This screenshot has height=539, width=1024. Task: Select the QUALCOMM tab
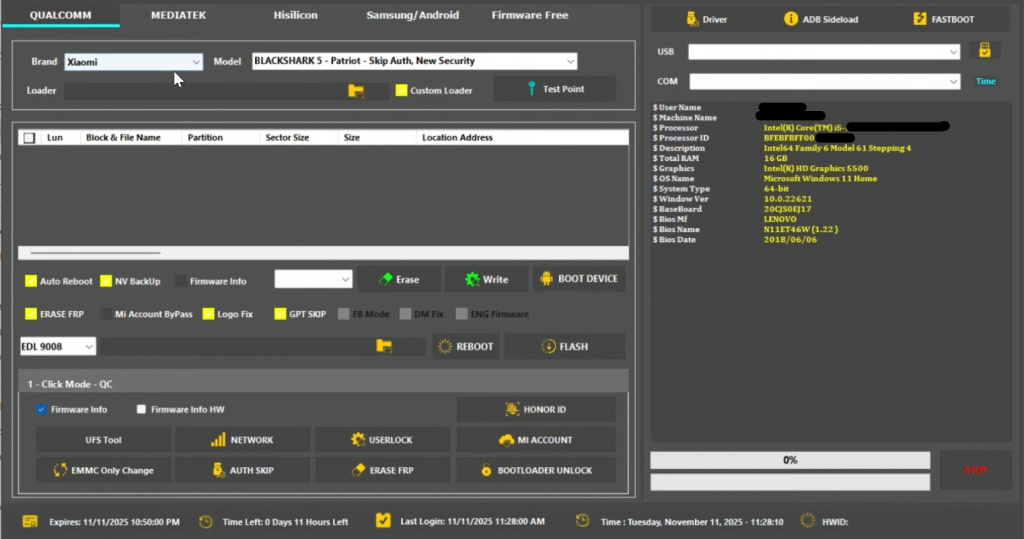coord(61,15)
